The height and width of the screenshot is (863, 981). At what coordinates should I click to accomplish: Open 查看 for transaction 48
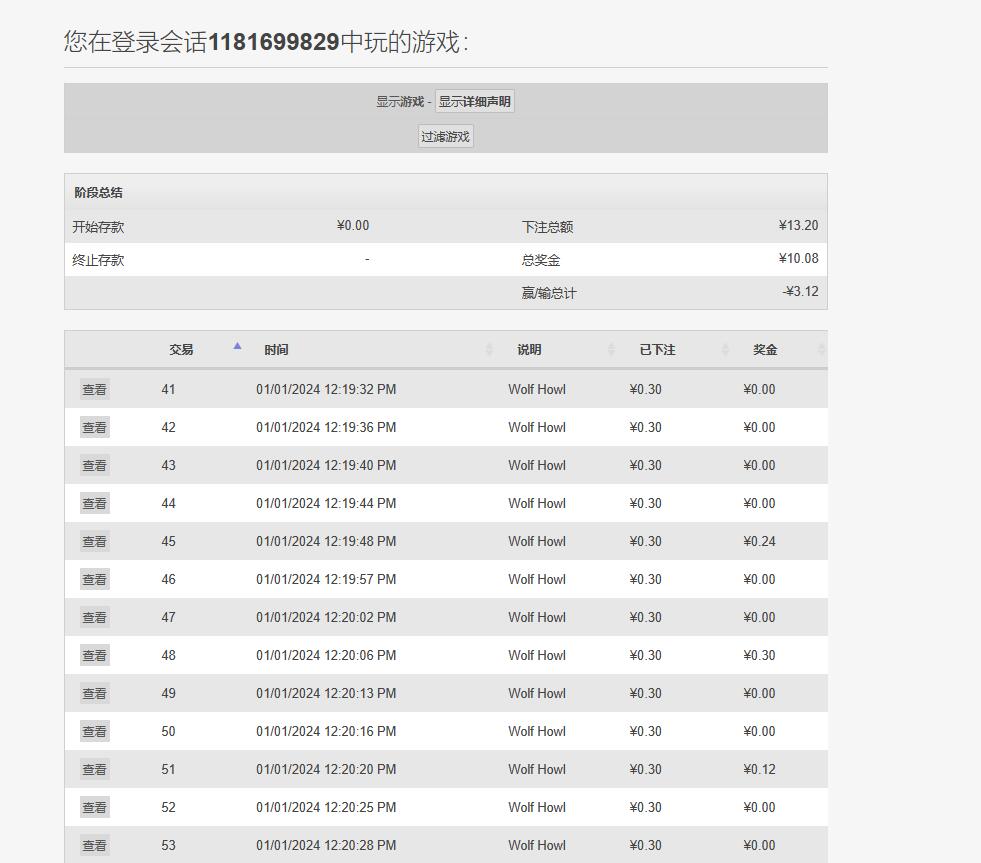[x=94, y=656]
